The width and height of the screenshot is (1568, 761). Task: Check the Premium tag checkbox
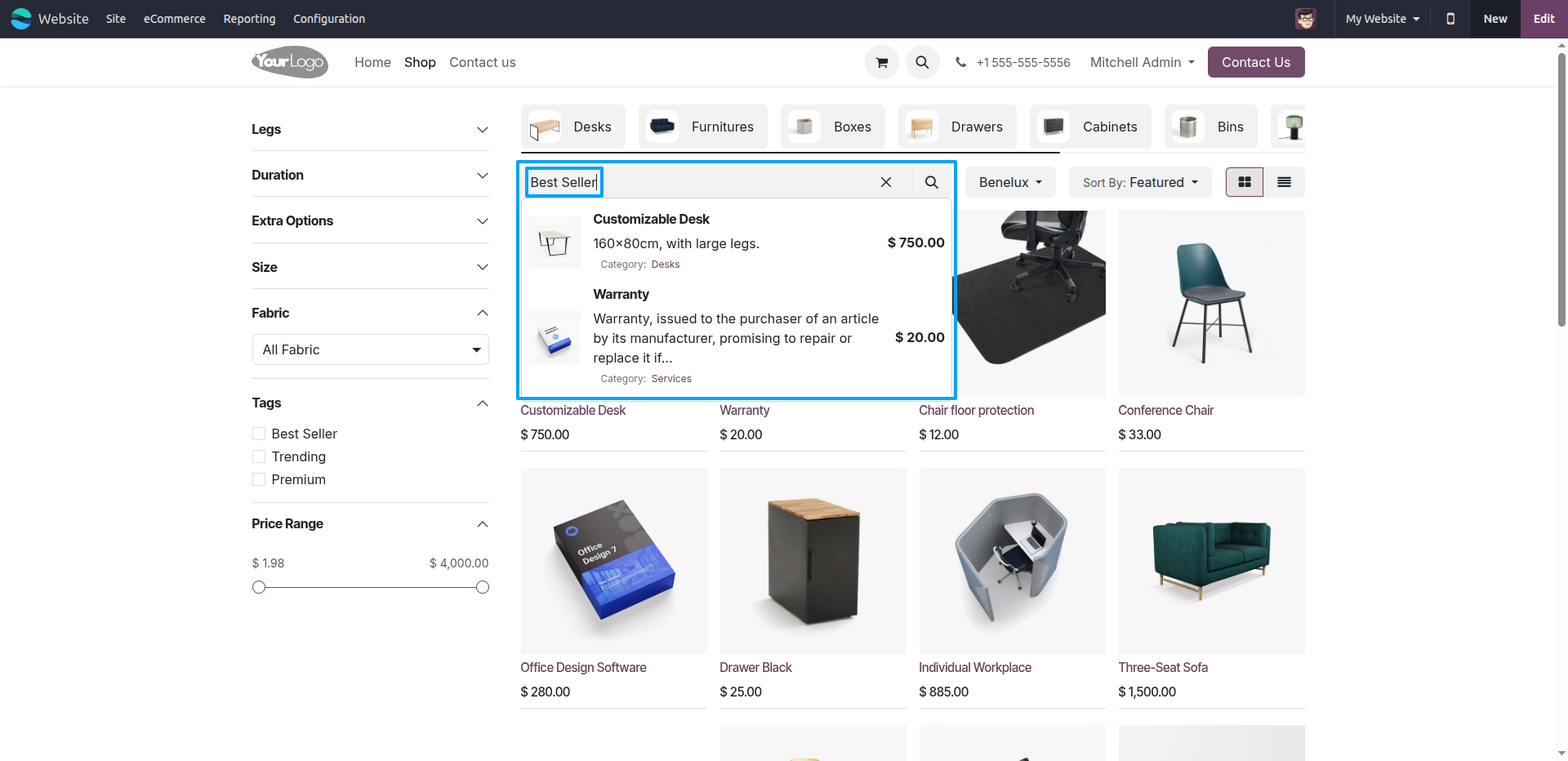point(259,479)
